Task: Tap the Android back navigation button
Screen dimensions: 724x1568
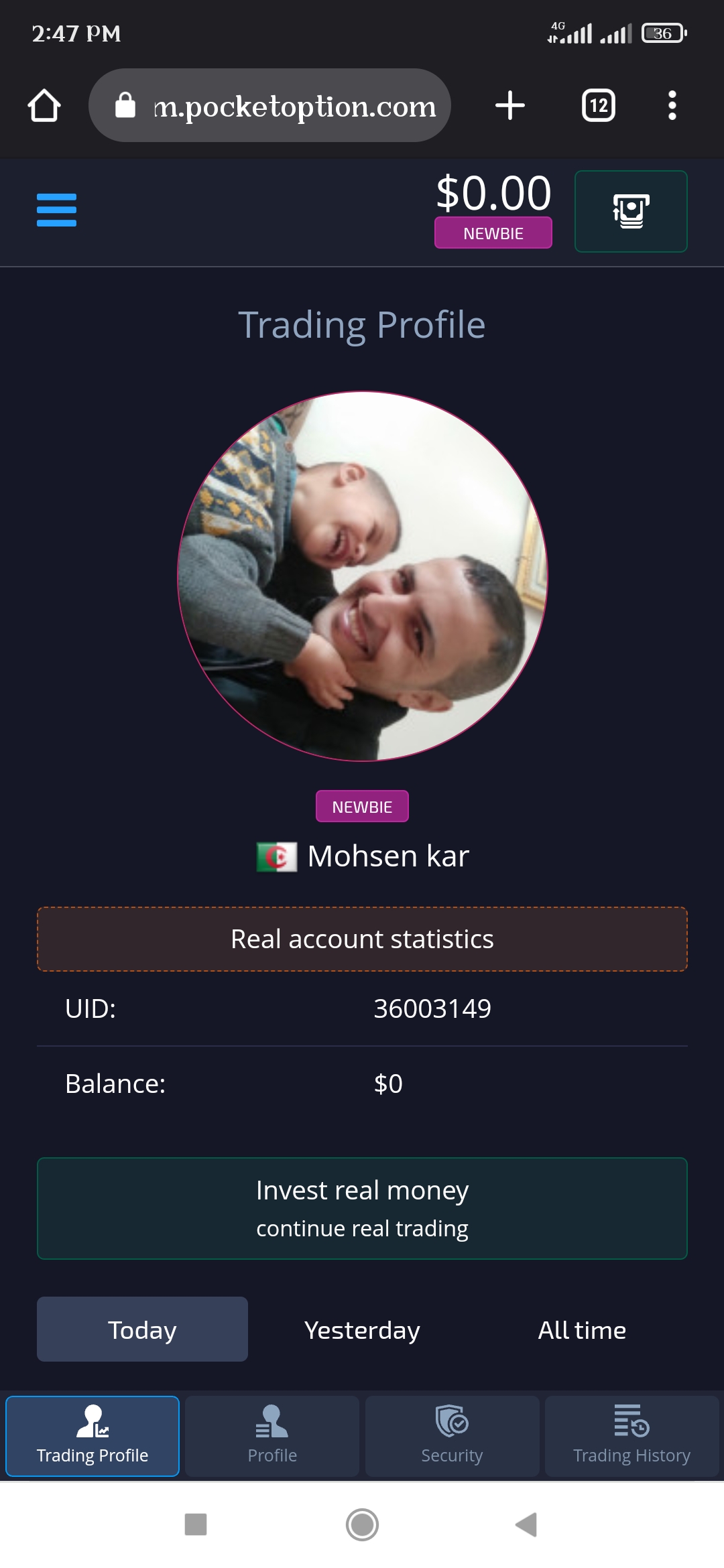Action: click(527, 1524)
